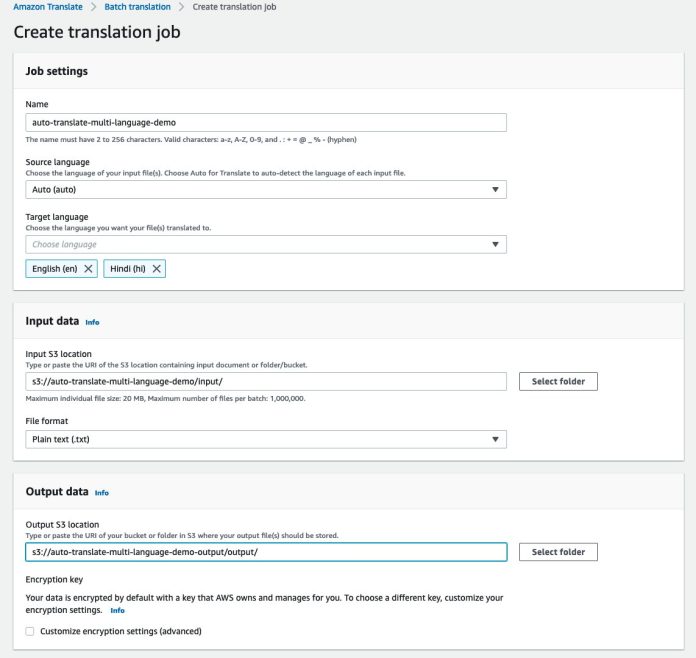The width and height of the screenshot is (696, 658).
Task: Click the 'The name must have 2 to 256 characters' hint
Action: [191, 139]
